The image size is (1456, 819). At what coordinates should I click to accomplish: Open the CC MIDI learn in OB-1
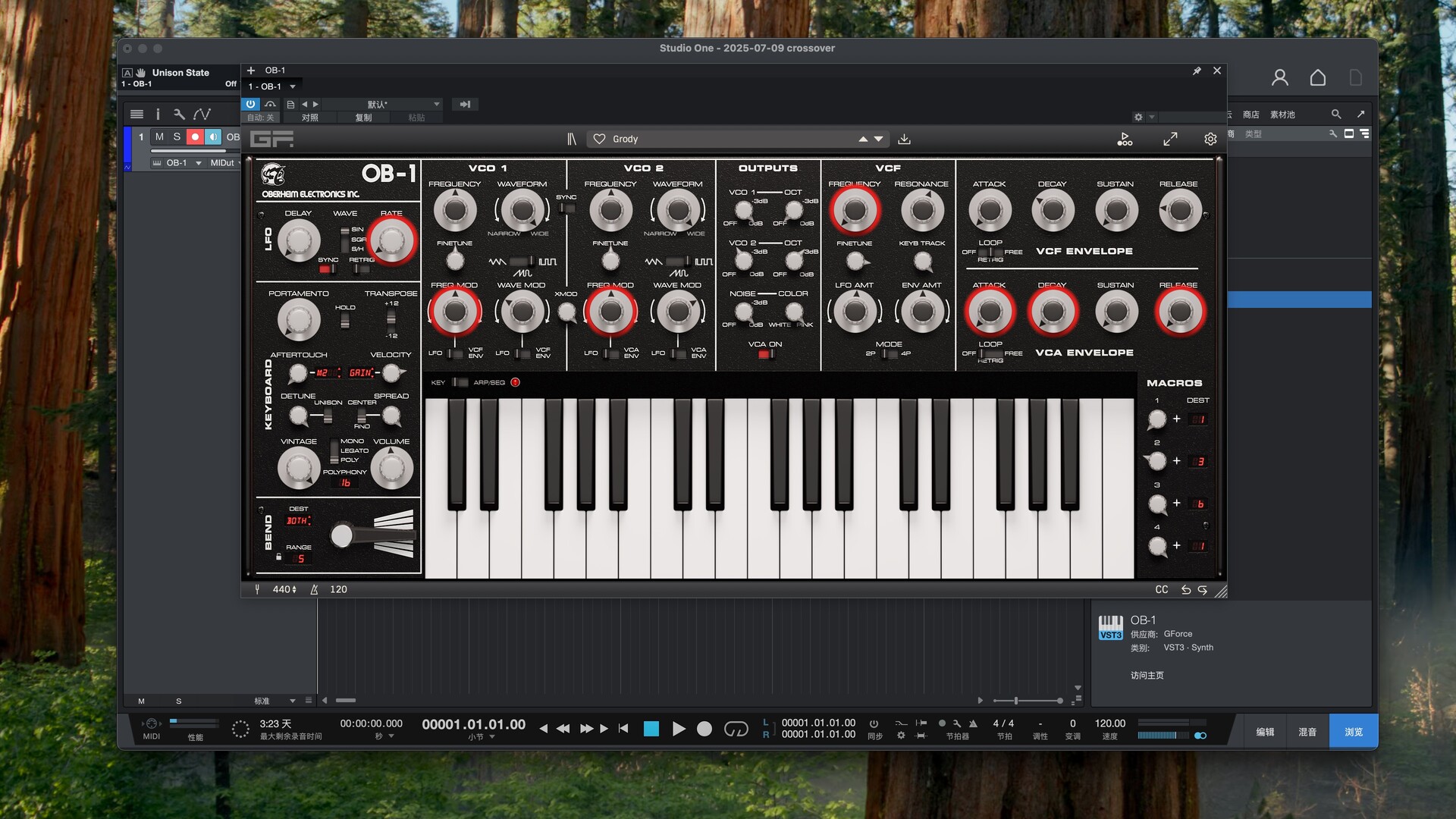tap(1162, 589)
